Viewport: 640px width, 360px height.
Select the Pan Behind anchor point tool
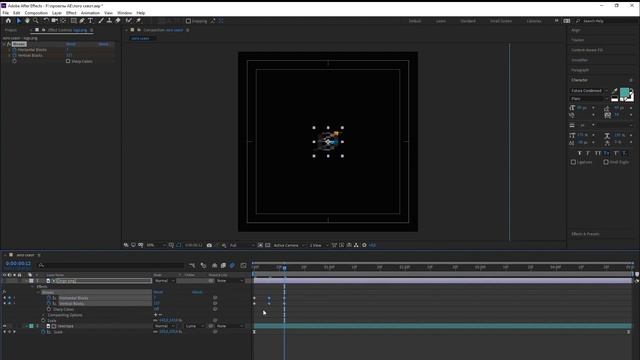point(63,20)
